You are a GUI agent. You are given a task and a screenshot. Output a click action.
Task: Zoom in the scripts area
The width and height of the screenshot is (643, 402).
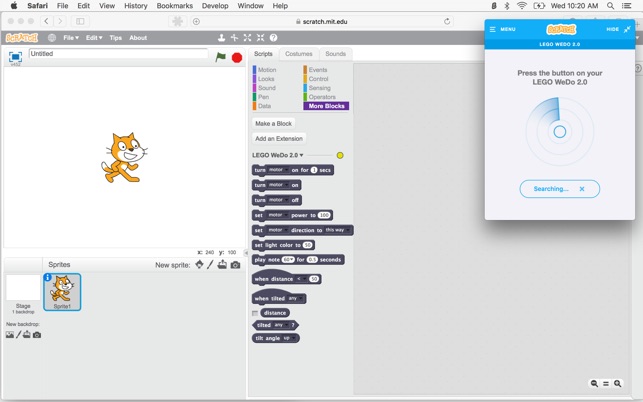(618, 384)
